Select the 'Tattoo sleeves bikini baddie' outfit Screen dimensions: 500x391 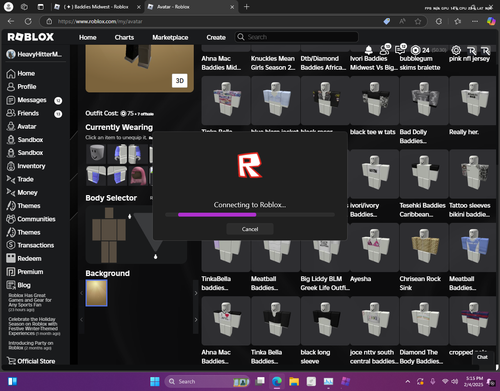coord(473,174)
